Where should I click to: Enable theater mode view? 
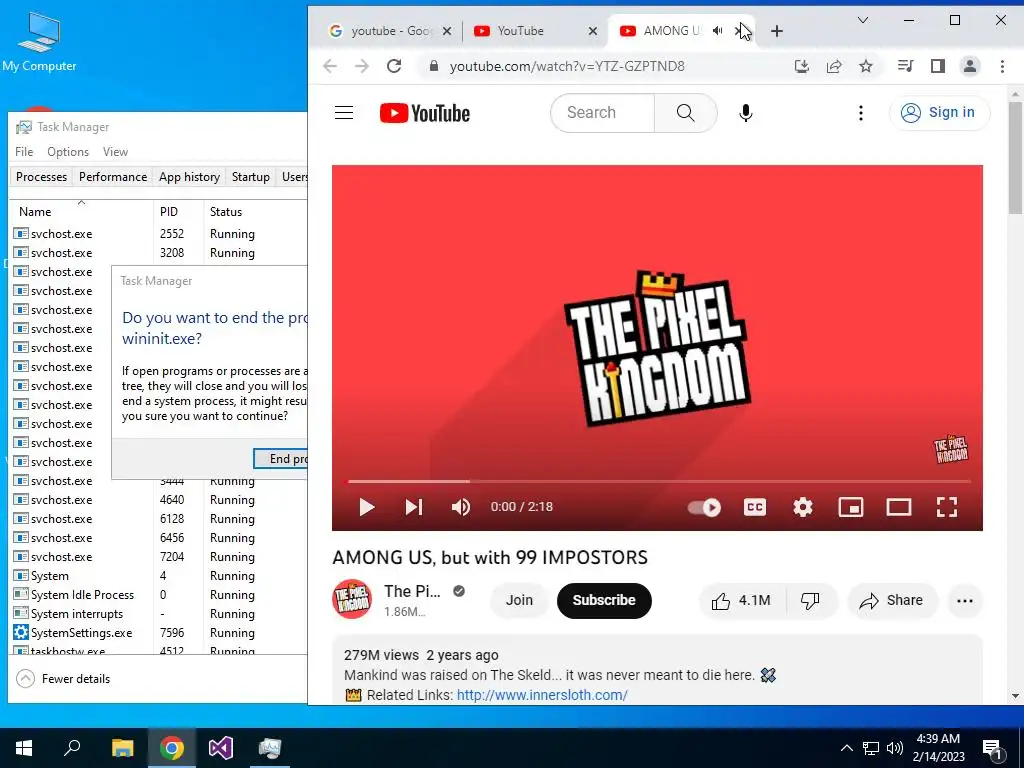point(899,507)
